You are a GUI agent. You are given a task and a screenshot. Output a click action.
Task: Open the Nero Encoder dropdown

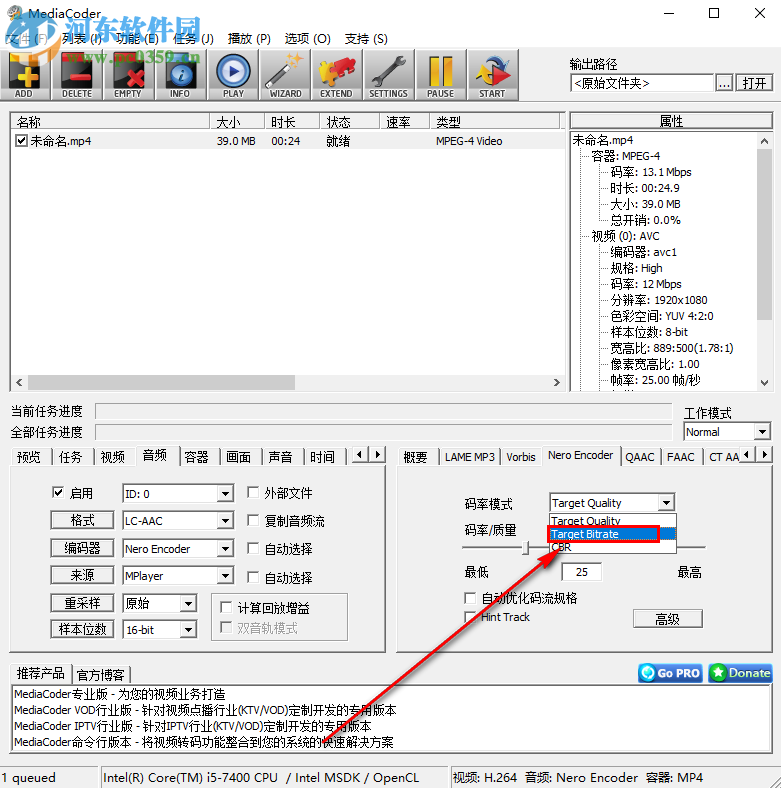(x=225, y=549)
